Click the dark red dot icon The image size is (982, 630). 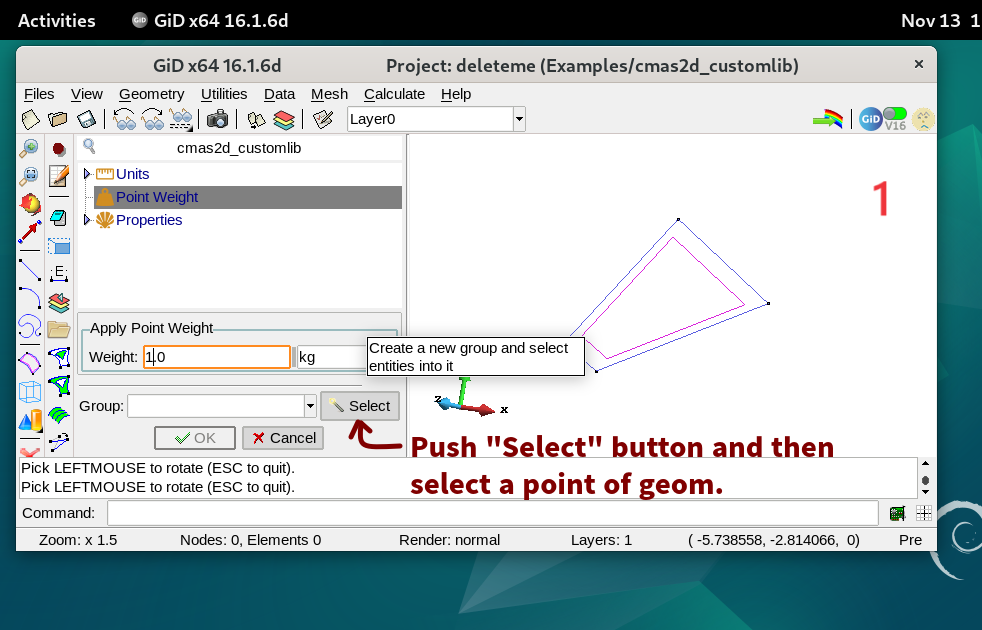[x=59, y=149]
